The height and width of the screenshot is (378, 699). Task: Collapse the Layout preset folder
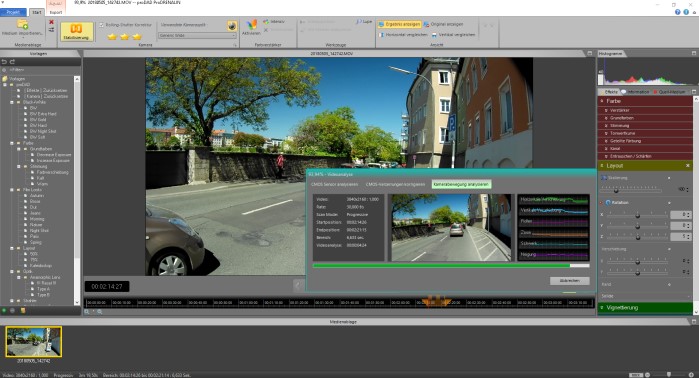point(12,248)
